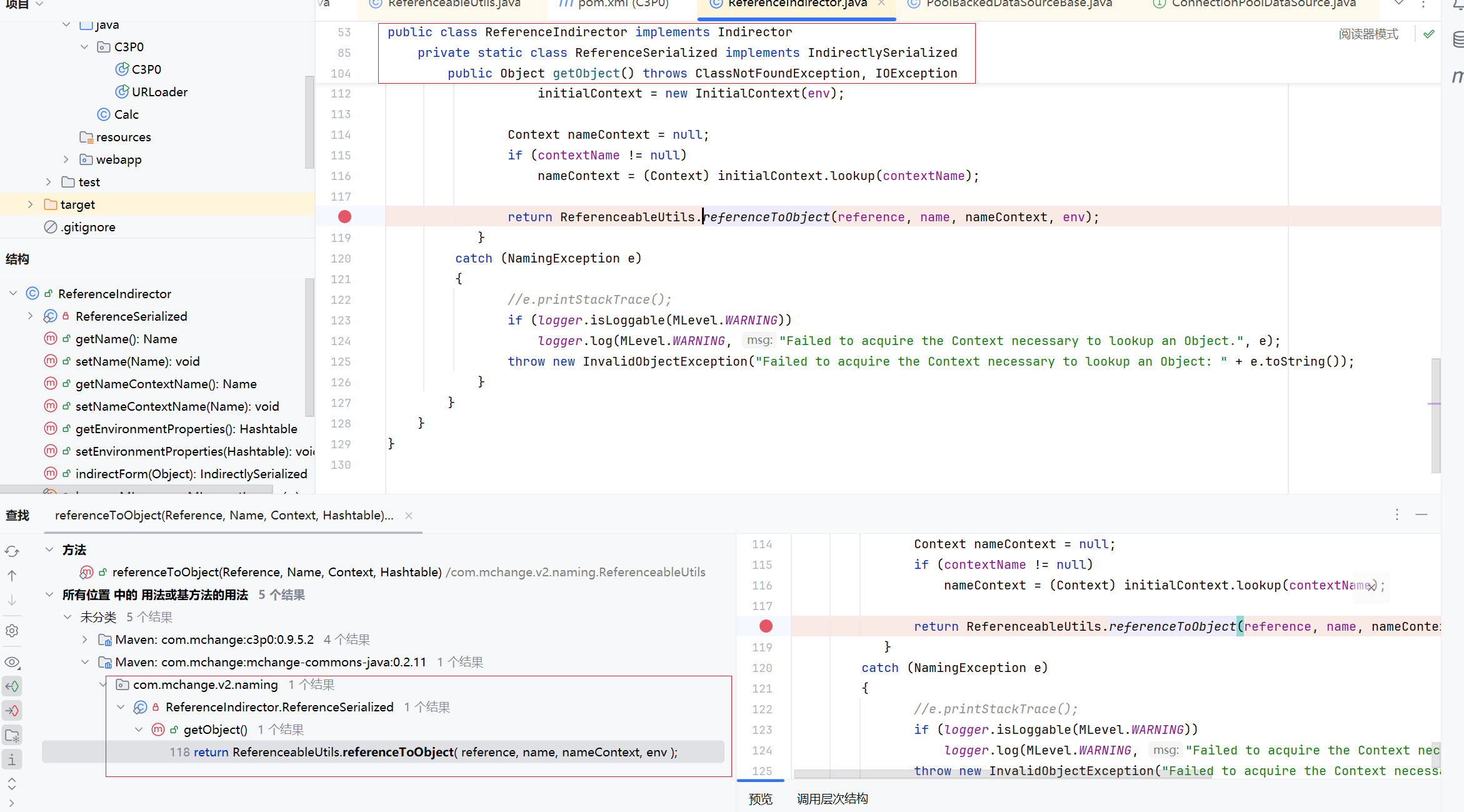This screenshot has width=1464, height=812.
Task: Click the sticky header ReferenceIndirector class line
Action: tap(589, 32)
